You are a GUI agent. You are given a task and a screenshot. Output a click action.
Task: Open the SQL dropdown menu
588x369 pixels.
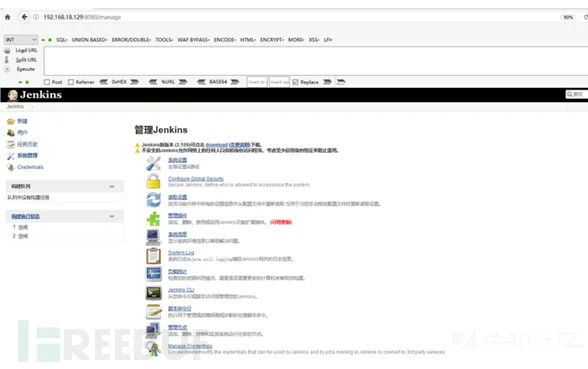[62, 39]
